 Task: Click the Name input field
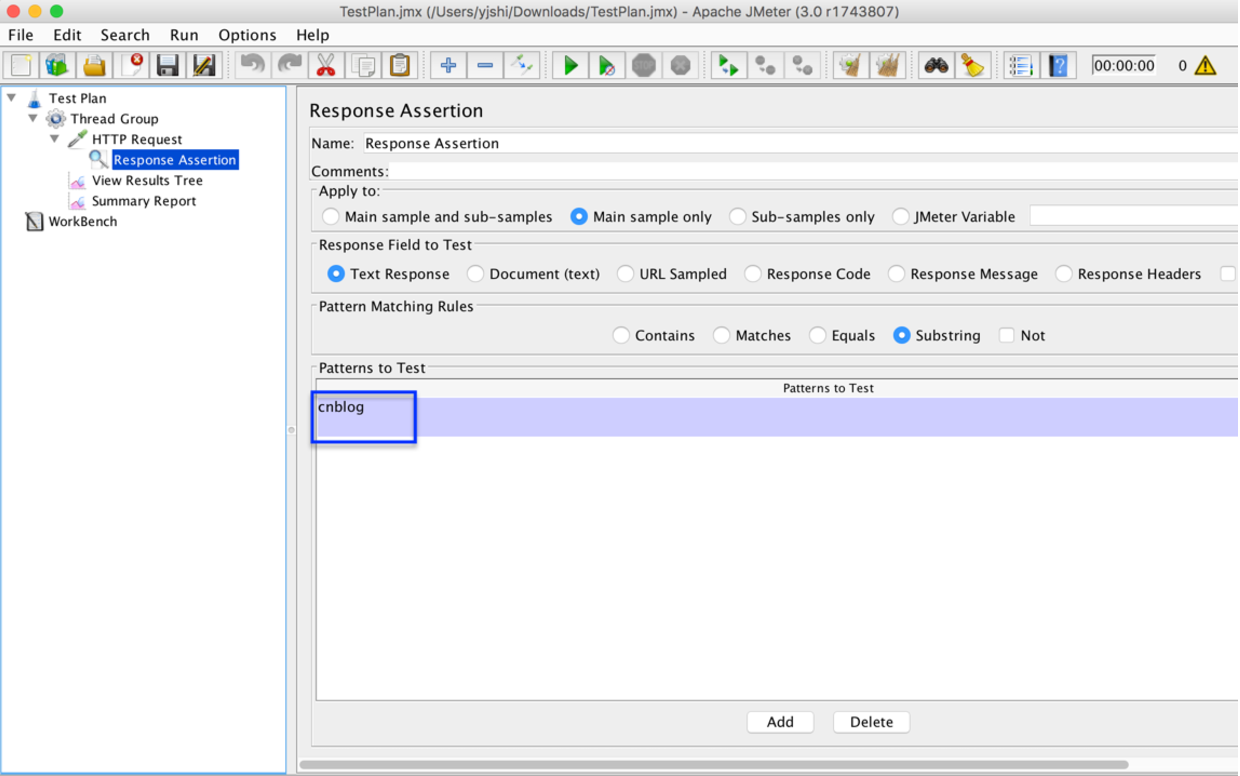click(799, 143)
